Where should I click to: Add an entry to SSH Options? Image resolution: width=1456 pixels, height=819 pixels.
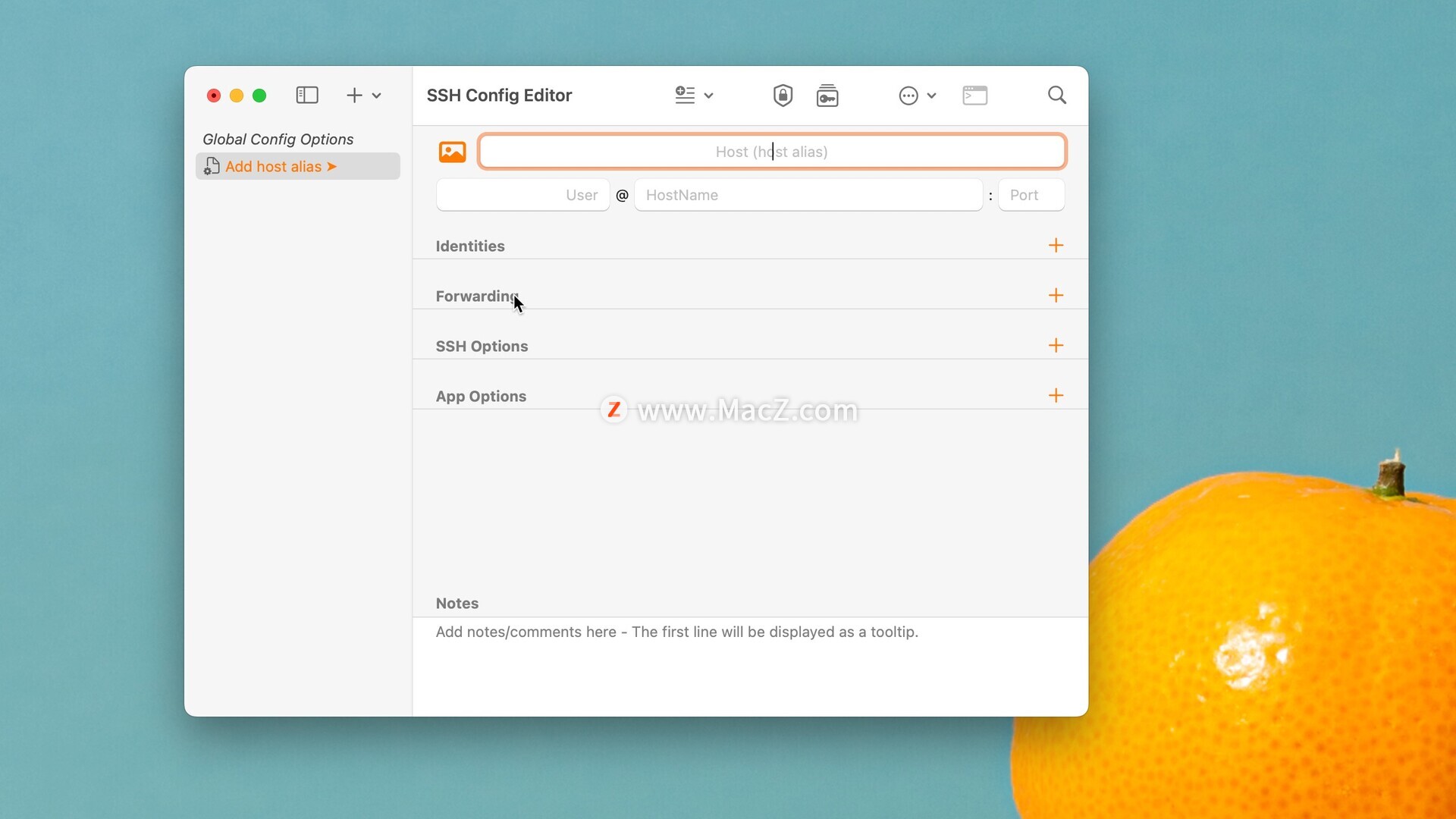(1056, 345)
